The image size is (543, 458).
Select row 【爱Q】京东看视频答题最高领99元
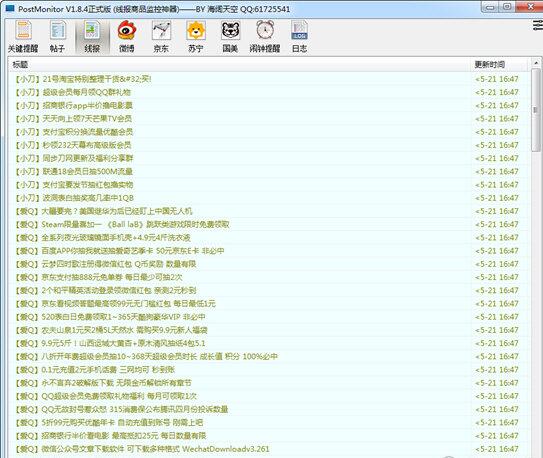point(269,304)
